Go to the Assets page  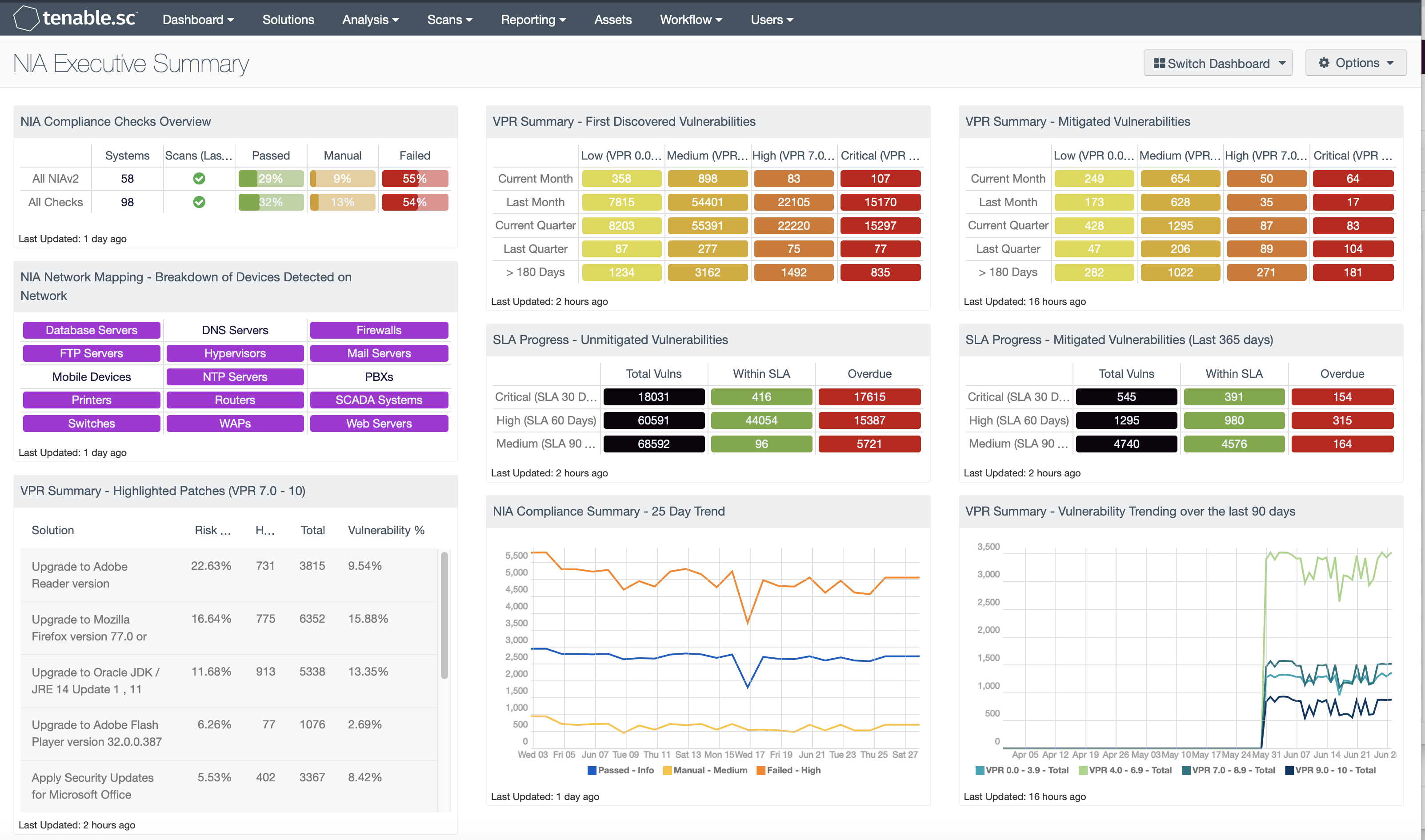pyautogui.click(x=613, y=19)
